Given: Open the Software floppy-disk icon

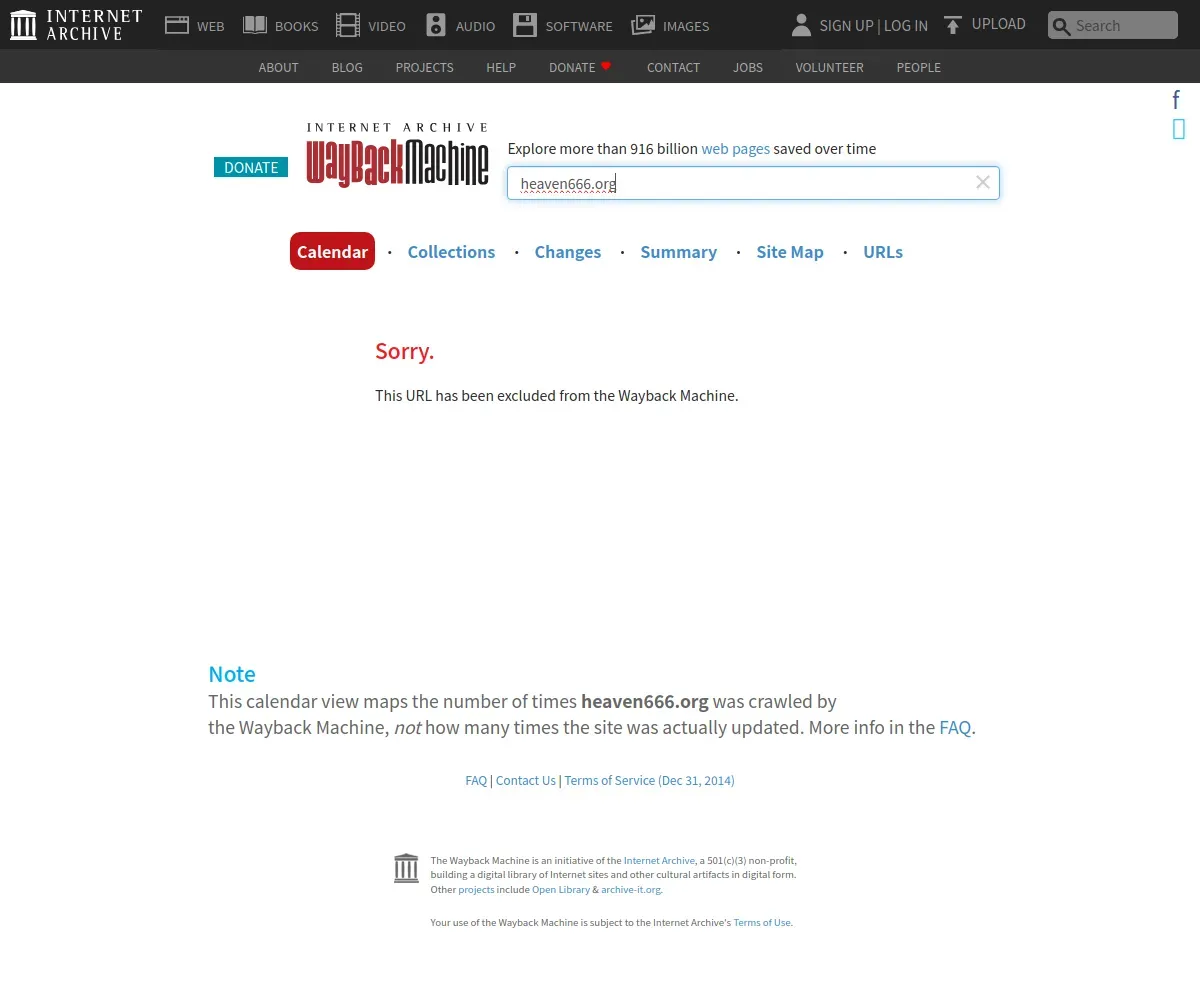Looking at the screenshot, I should click(x=525, y=25).
